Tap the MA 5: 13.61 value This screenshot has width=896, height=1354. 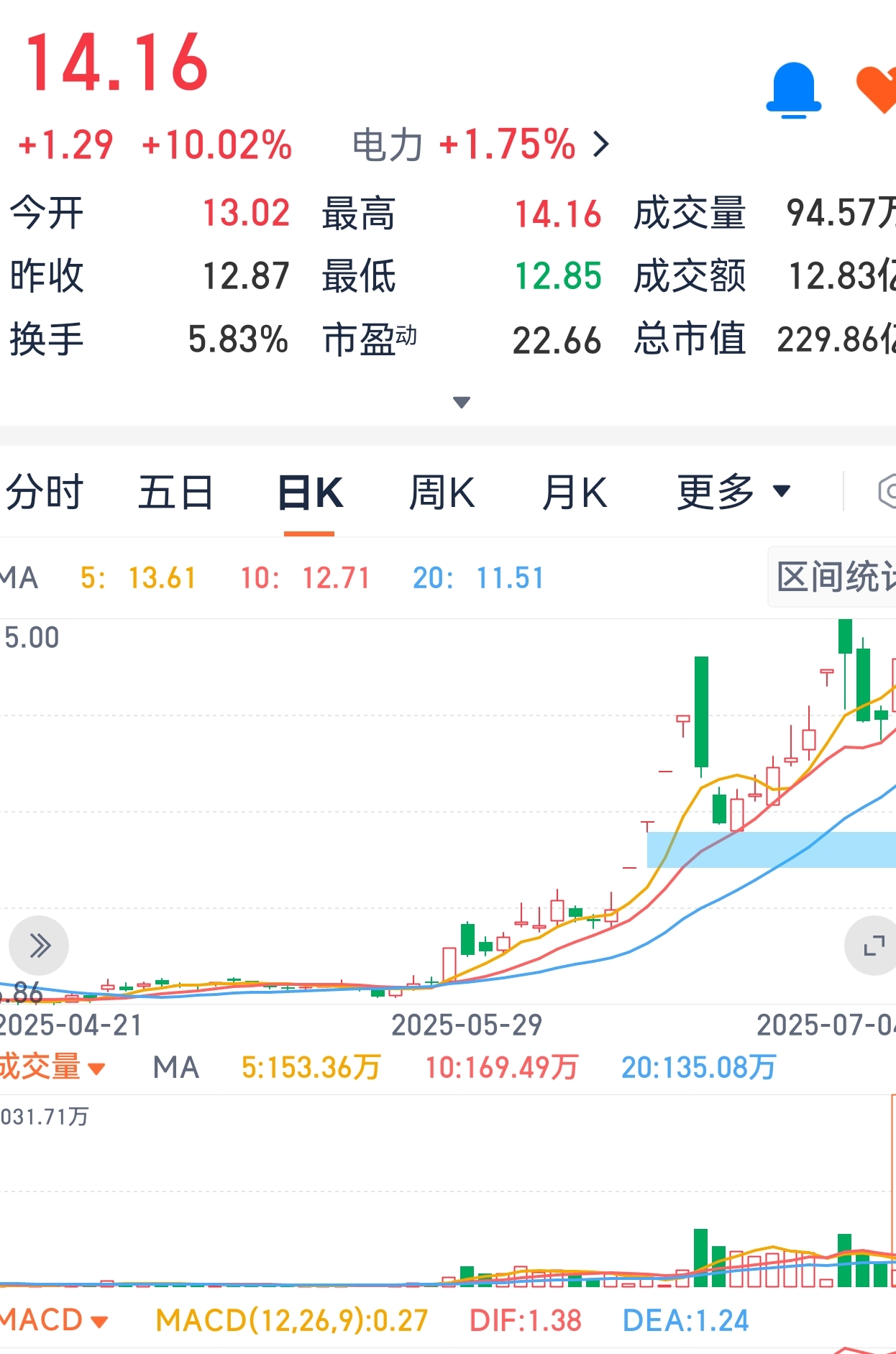click(x=138, y=577)
